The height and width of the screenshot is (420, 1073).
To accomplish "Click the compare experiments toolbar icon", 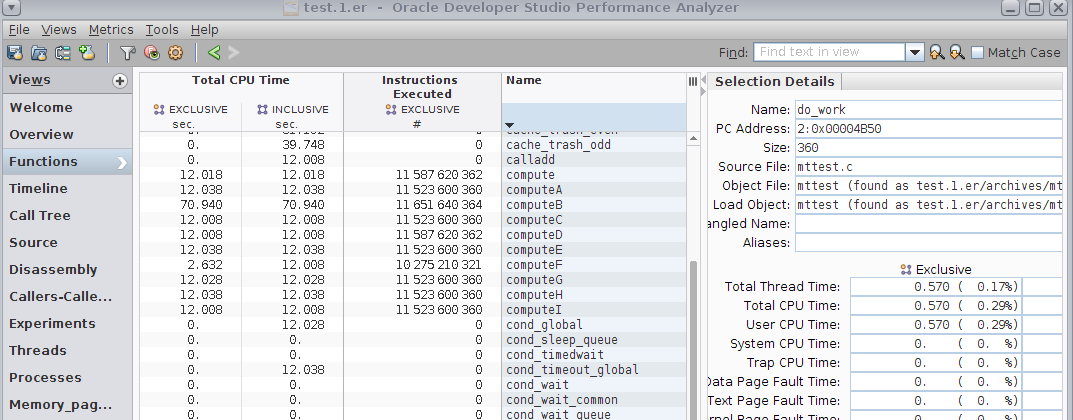I will [x=63, y=53].
